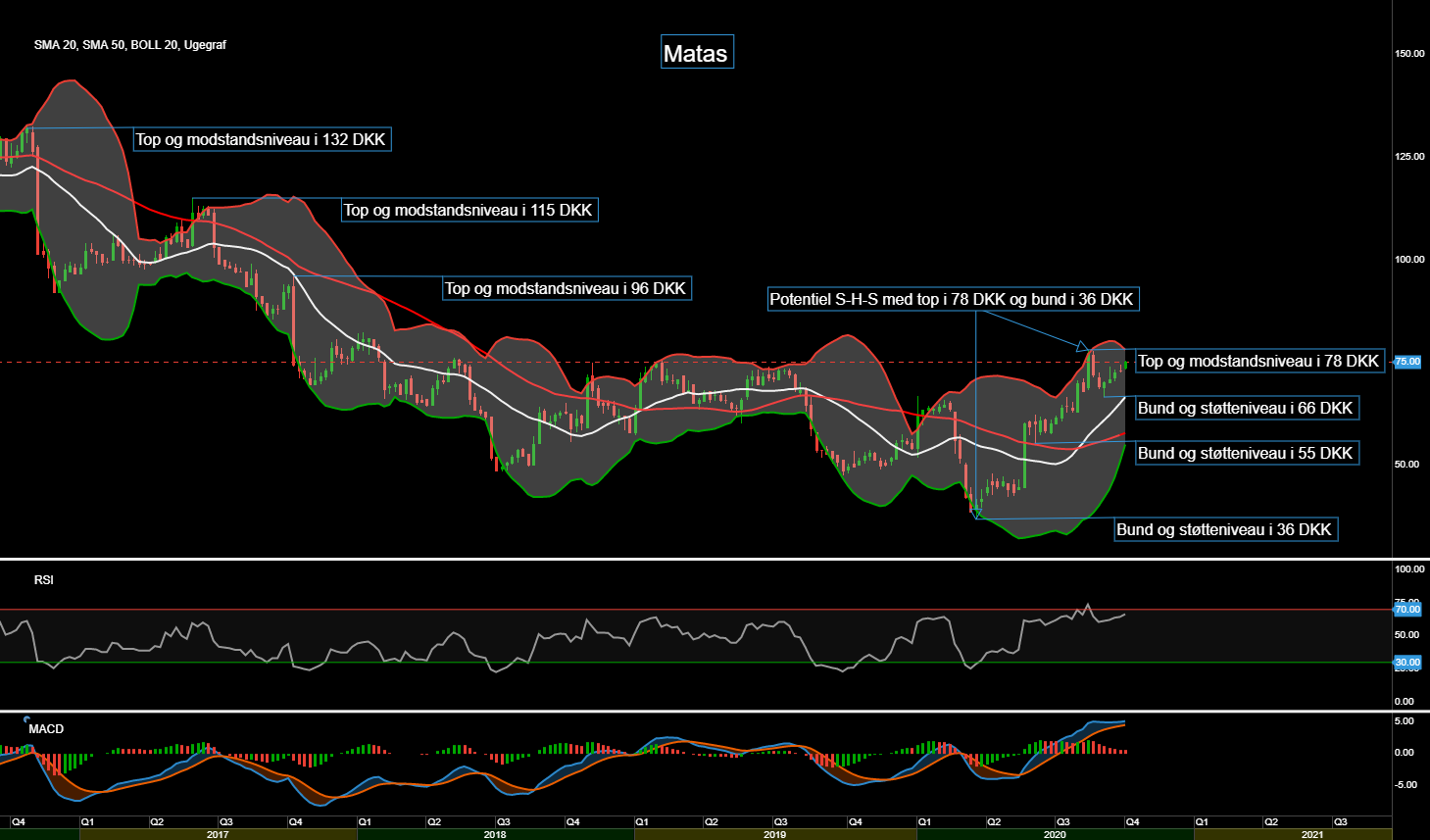Click the Q3 marker of year 2019
1430x840 pixels.
780,822
